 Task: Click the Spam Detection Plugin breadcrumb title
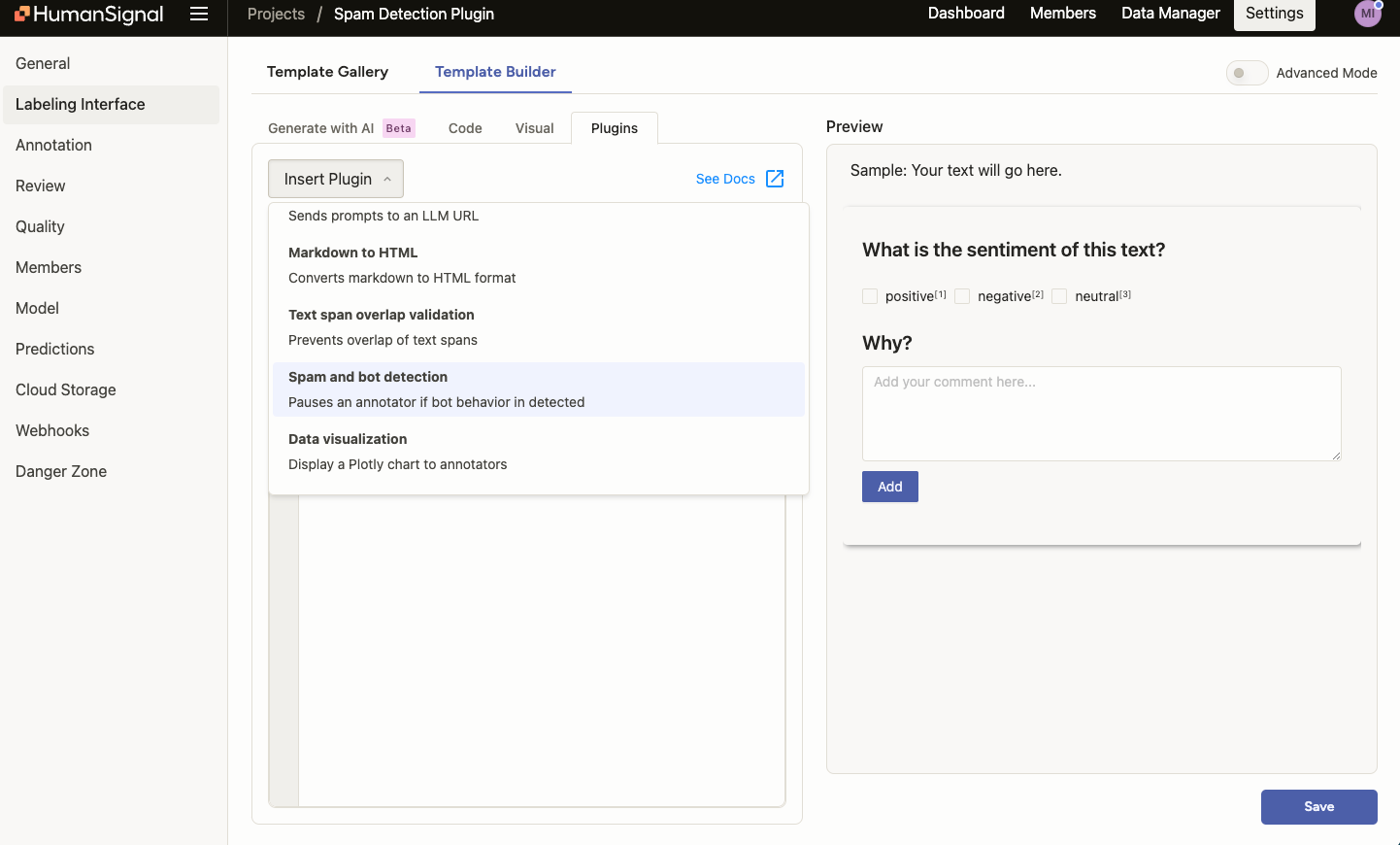414,15
